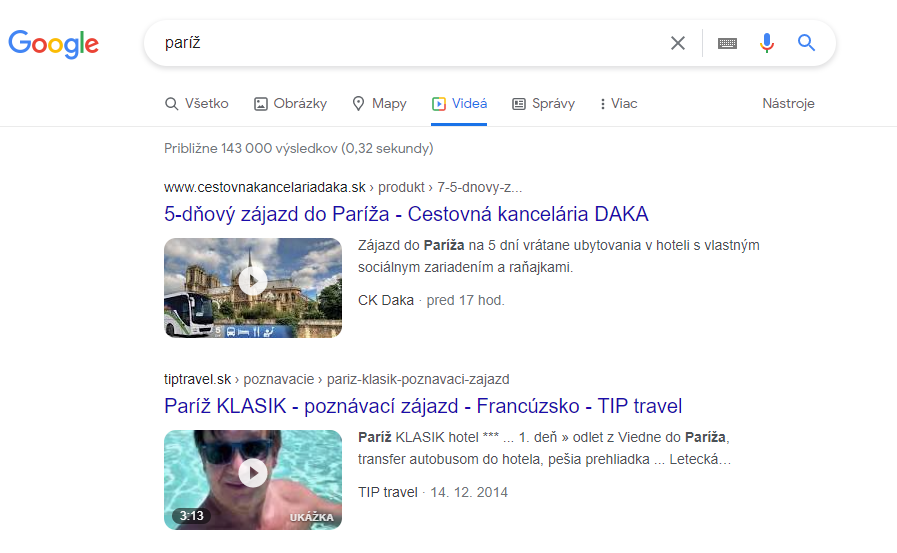897x553 pixels.
Task: Click the Google logo
Action: coord(53,44)
